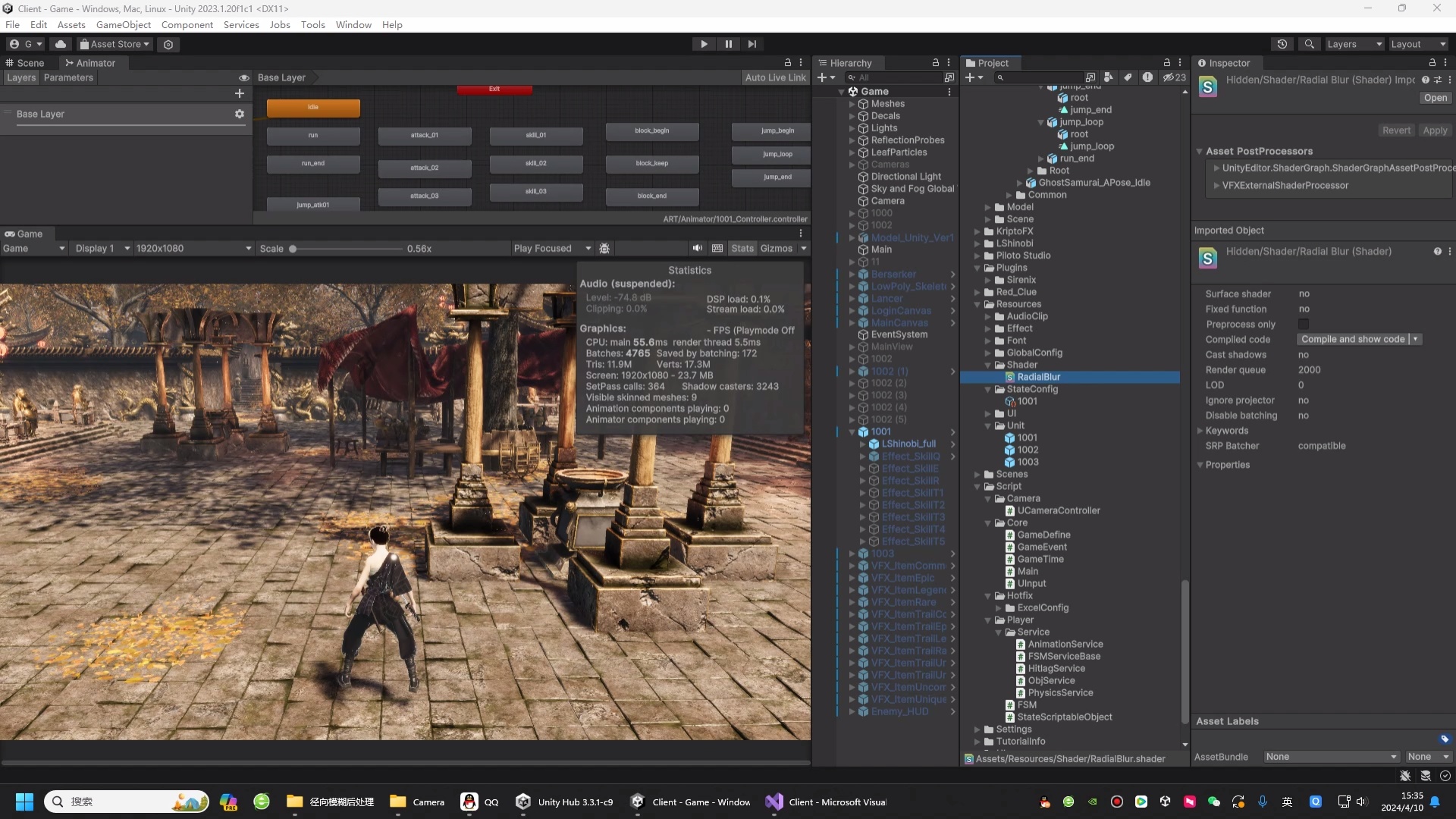Expand the StateConfig folder in Project
This screenshot has height=819, width=1456.
click(x=989, y=389)
